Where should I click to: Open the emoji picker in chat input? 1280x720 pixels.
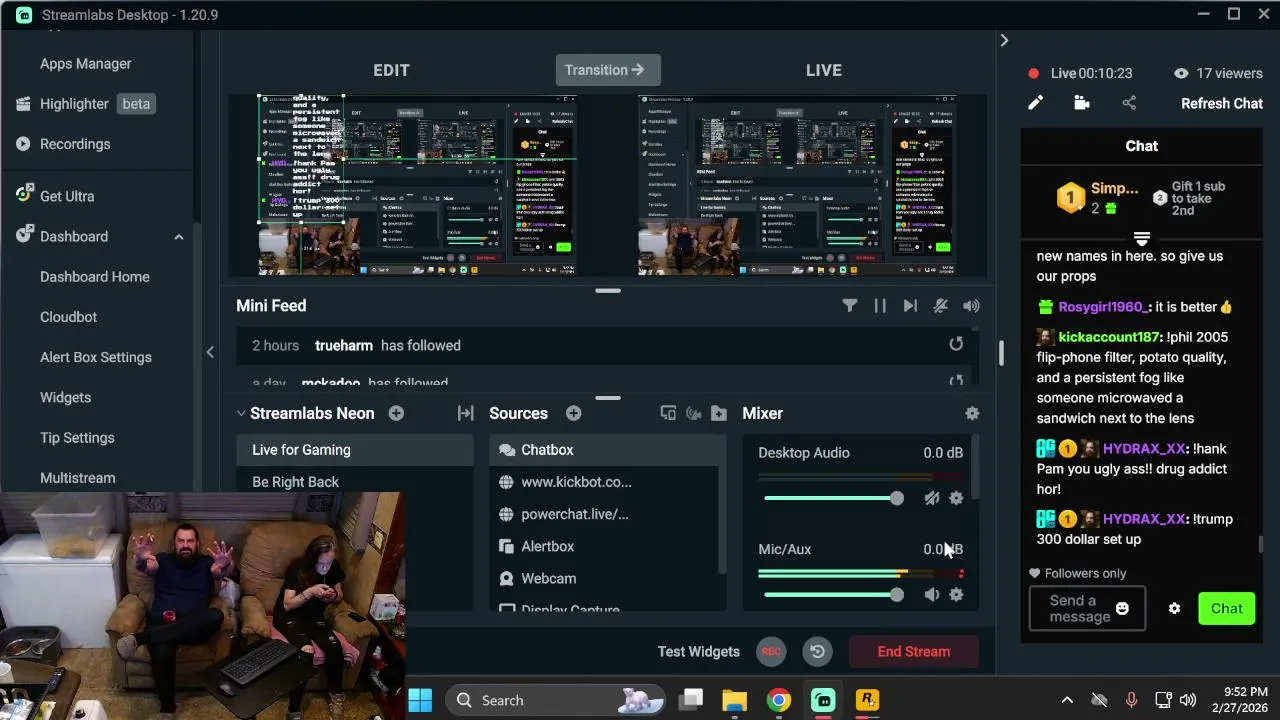(1122, 609)
